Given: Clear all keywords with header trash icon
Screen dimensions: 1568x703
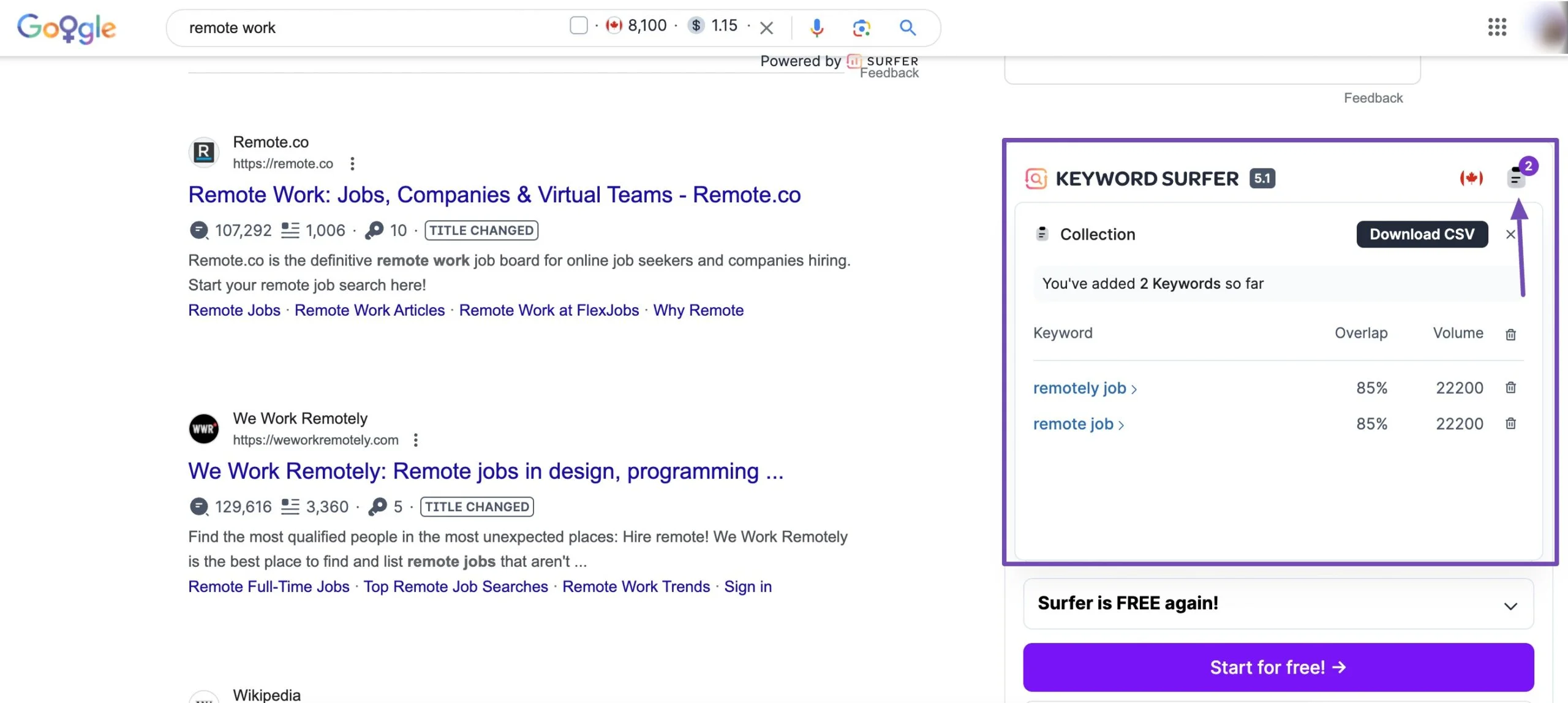Looking at the screenshot, I should [1510, 335].
